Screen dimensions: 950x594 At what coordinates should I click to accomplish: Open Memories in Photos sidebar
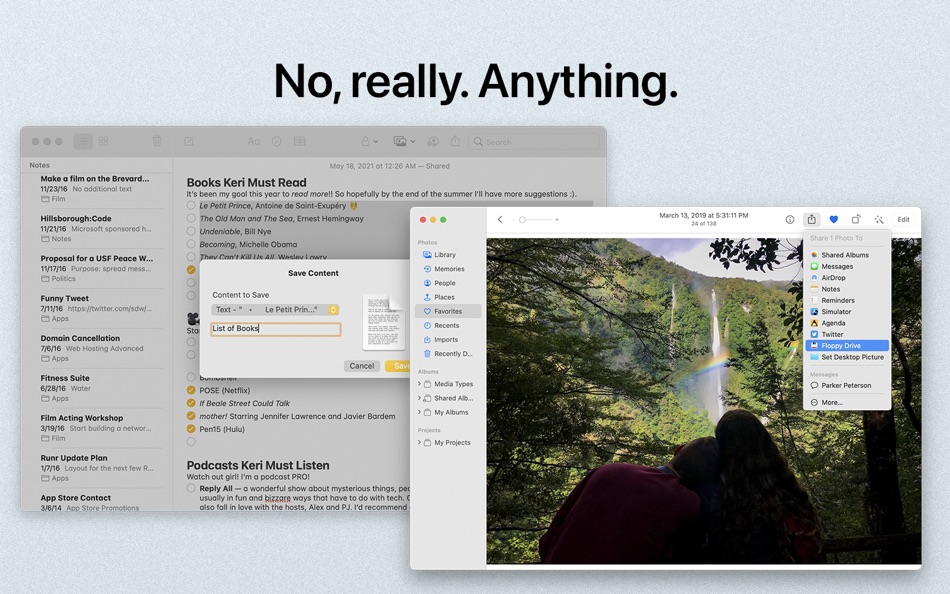coord(448,269)
